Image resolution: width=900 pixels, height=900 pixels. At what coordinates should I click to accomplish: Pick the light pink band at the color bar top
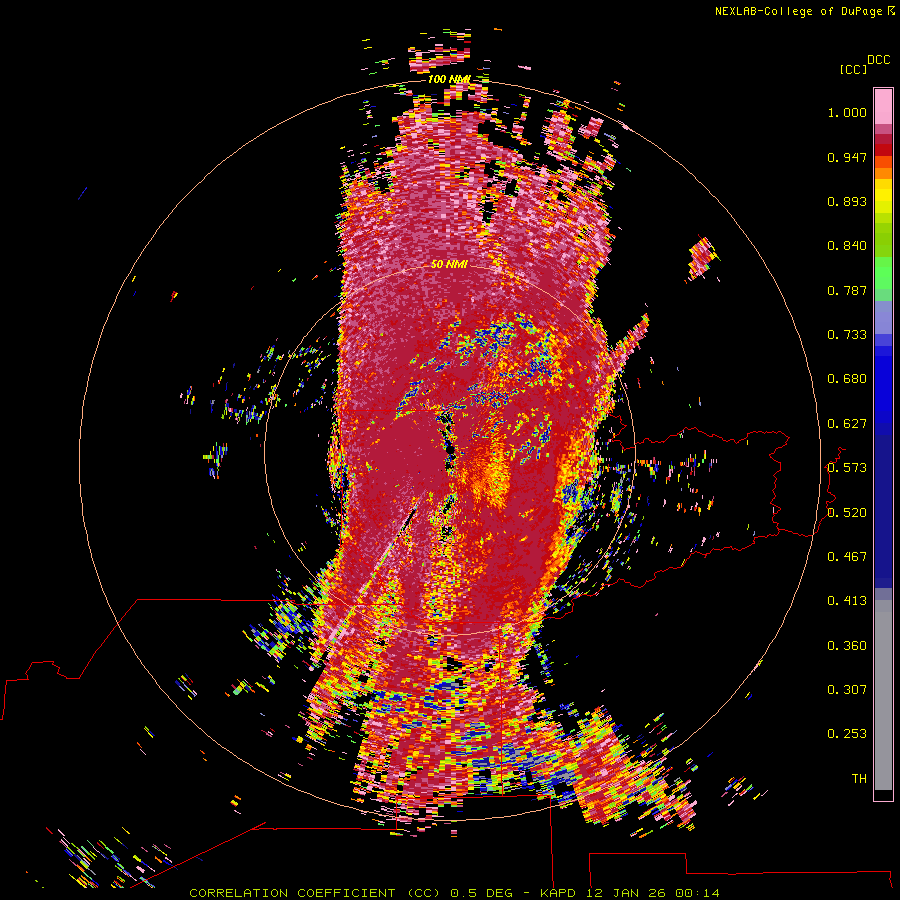coord(883,106)
